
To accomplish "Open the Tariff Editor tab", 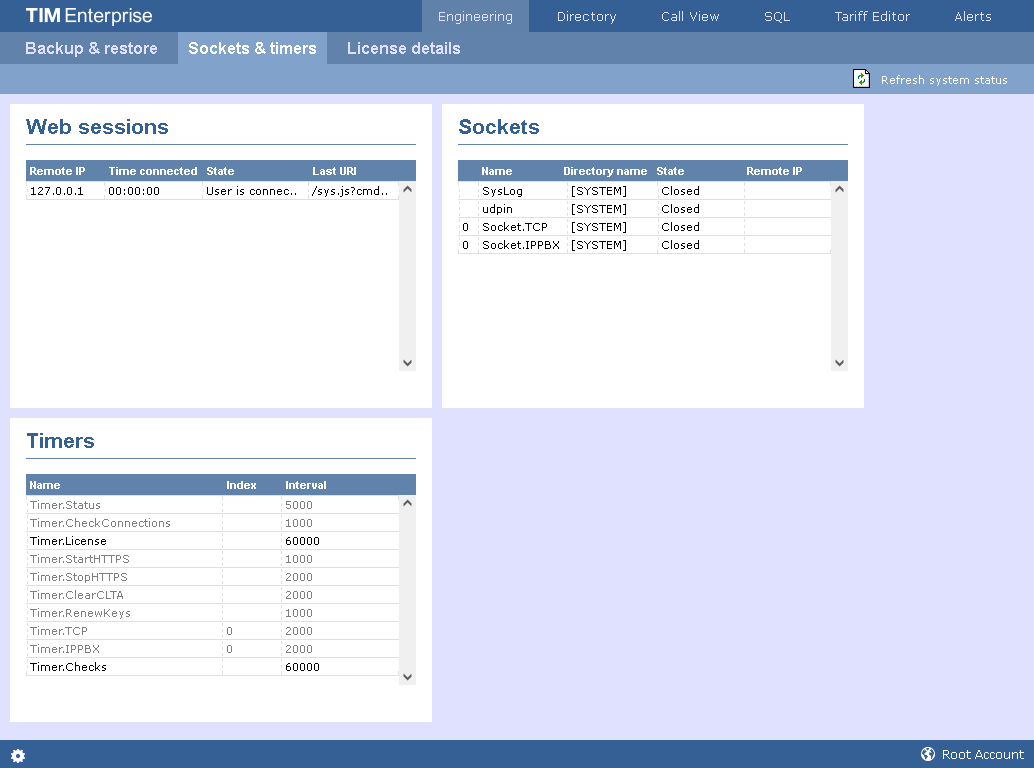I will click(872, 16).
